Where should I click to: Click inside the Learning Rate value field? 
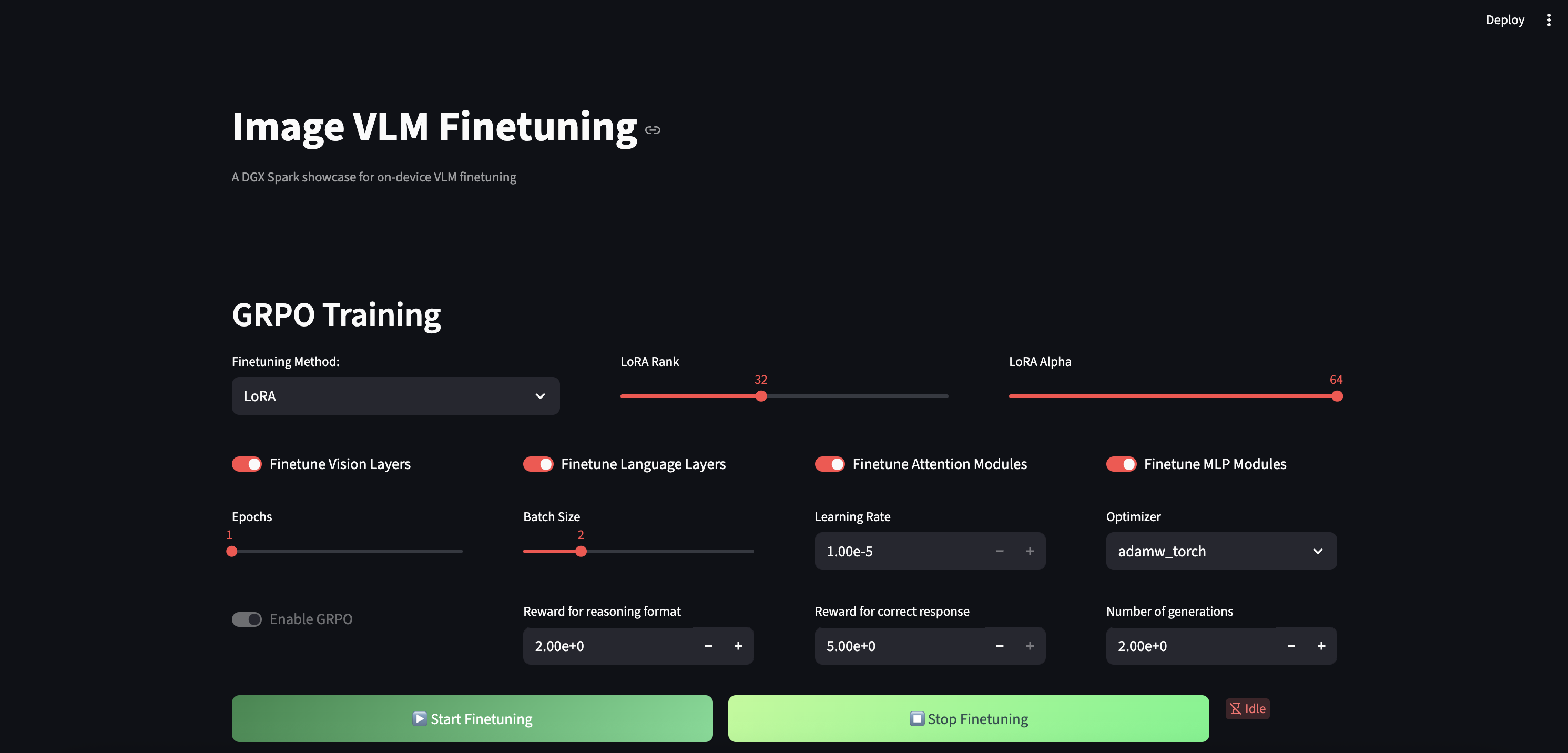883,551
